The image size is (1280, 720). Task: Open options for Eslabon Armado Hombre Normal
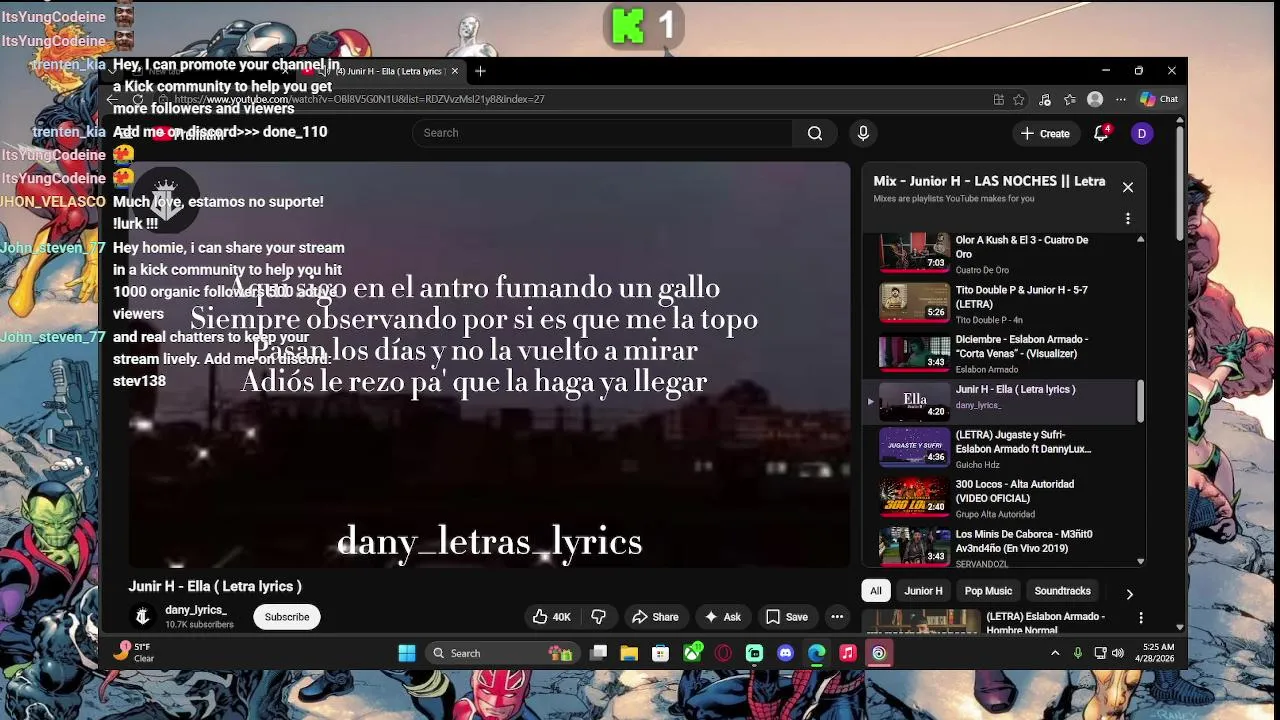tap(1141, 618)
